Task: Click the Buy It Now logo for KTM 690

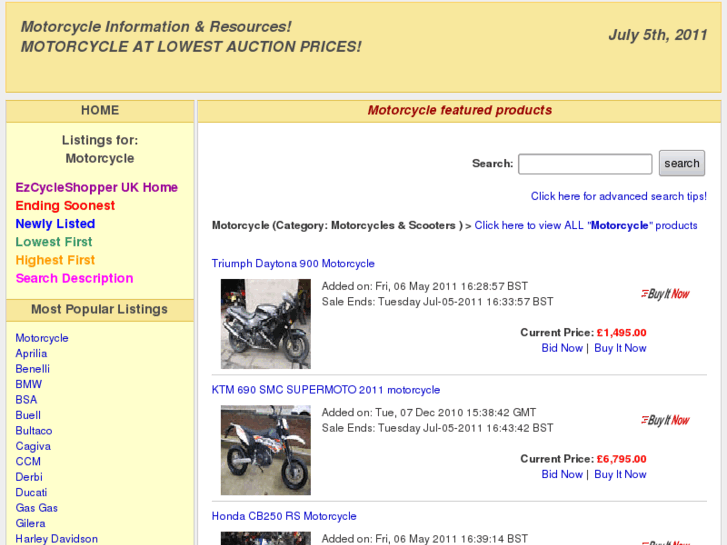Action: coord(665,420)
